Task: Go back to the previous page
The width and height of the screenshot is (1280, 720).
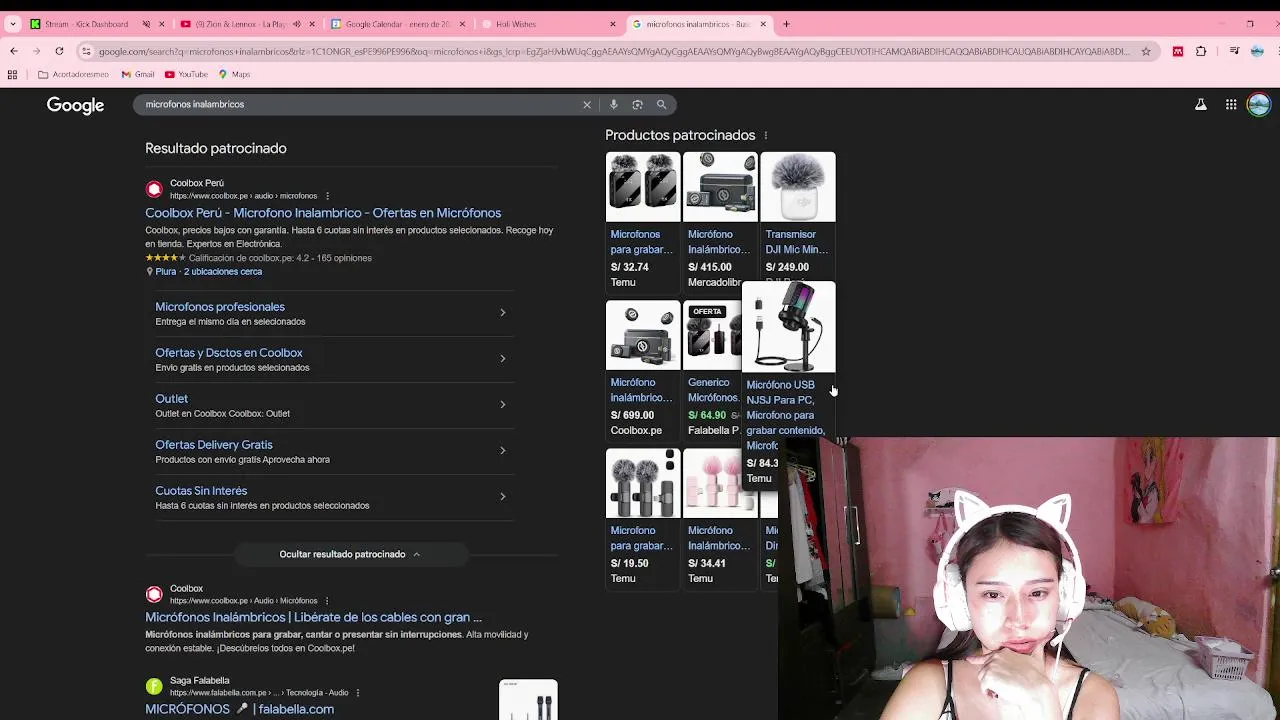Action: (x=13, y=51)
